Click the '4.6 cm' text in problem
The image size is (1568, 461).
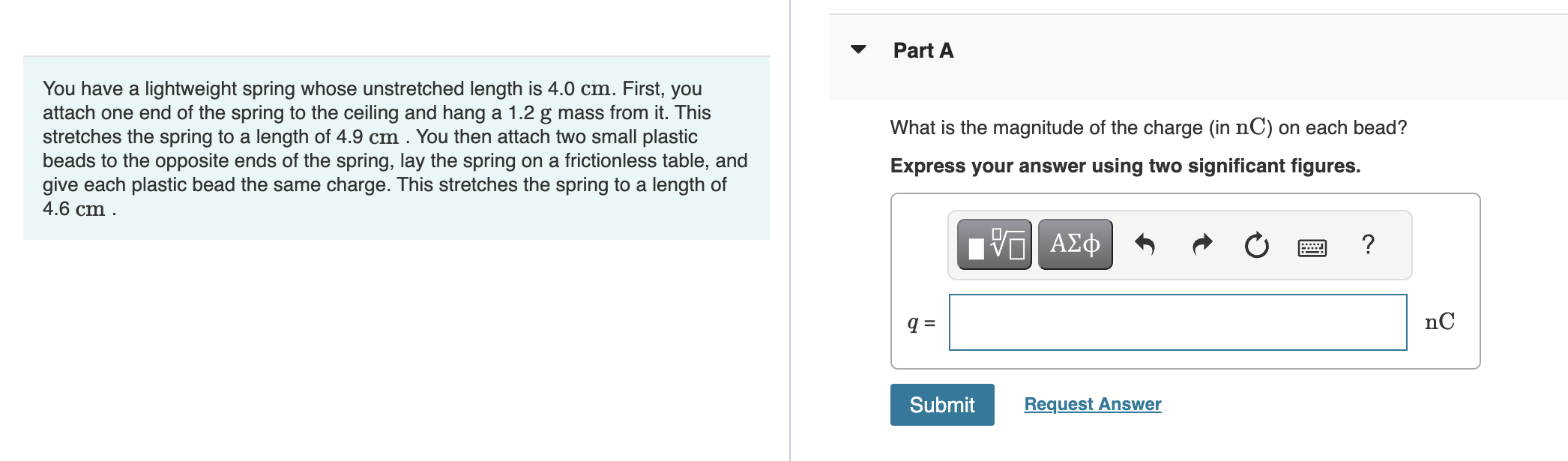coord(73,209)
